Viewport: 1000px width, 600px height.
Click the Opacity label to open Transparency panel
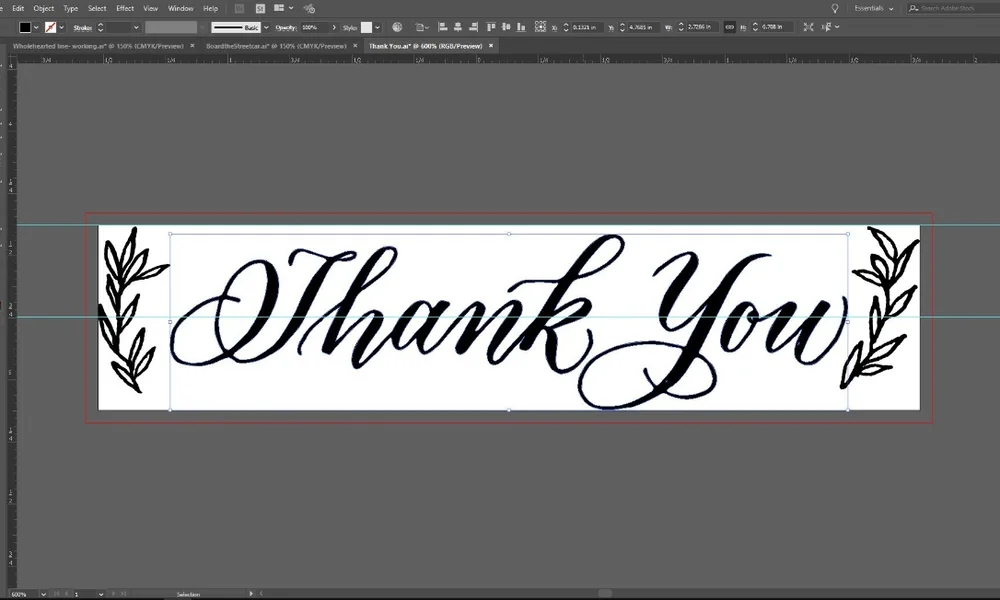(x=288, y=27)
